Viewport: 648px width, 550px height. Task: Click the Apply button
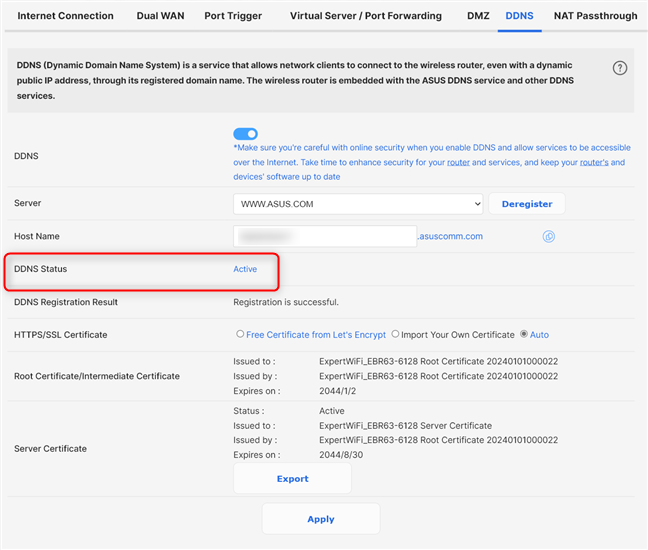[320, 519]
